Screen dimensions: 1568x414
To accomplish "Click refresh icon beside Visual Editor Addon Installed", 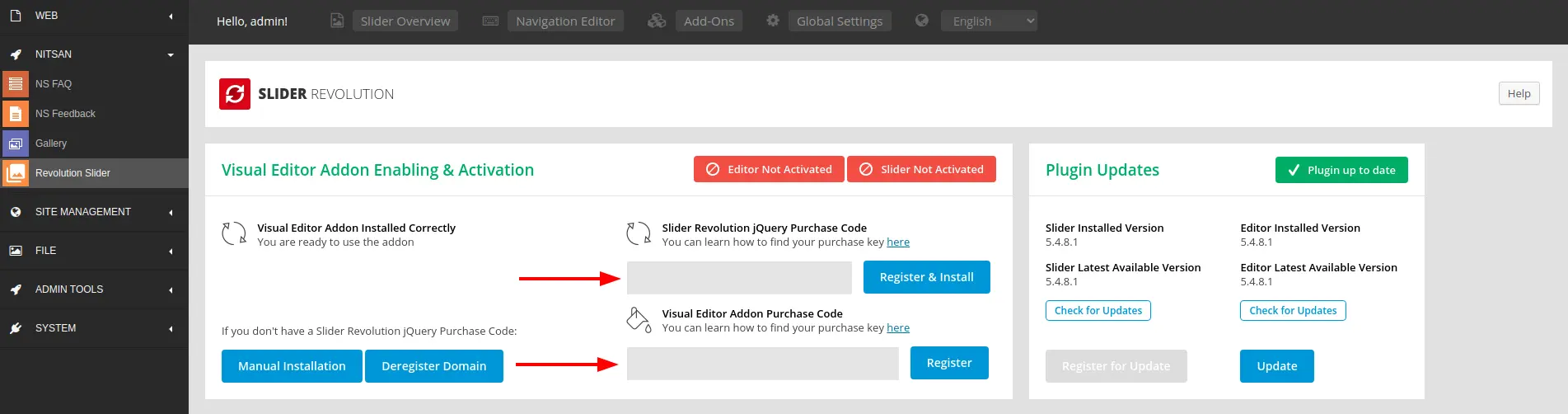I will [x=234, y=233].
